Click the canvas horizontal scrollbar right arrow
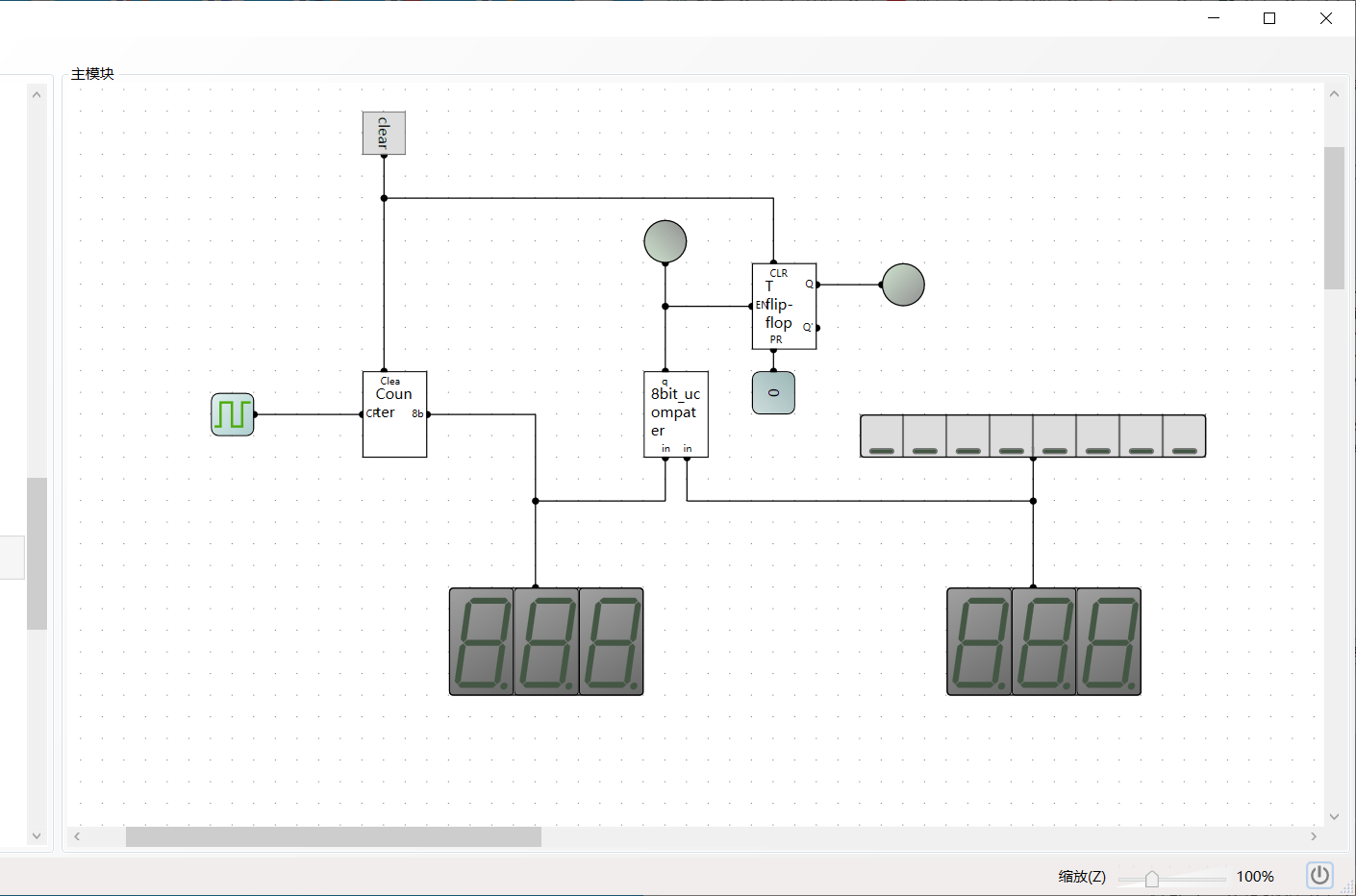The width and height of the screenshot is (1356, 896). 1314,836
